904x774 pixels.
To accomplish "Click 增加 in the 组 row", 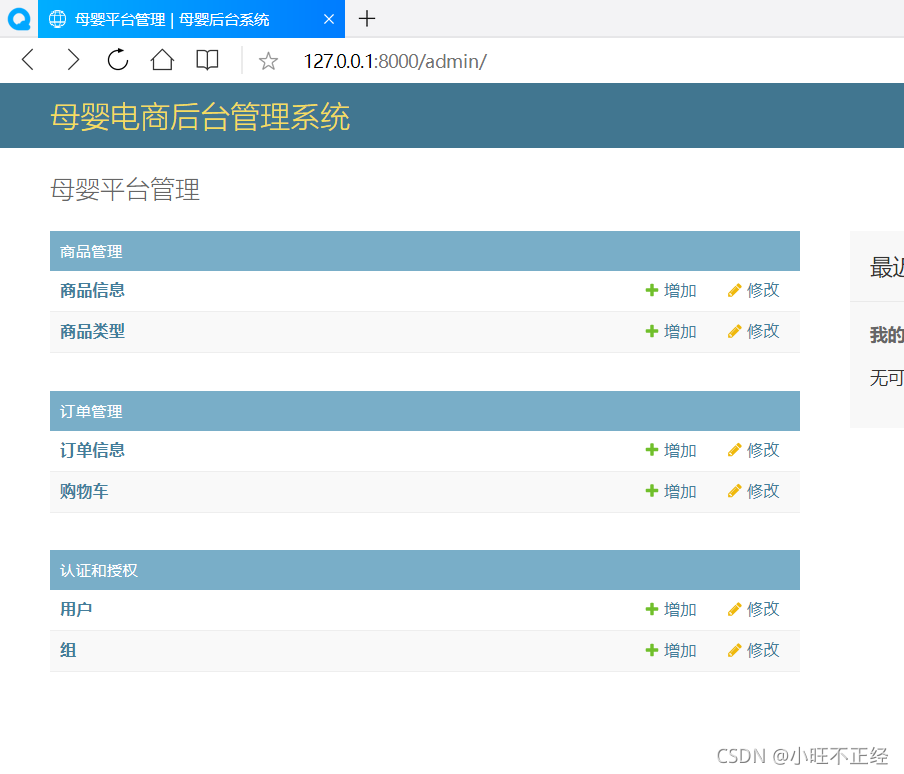I will click(x=671, y=650).
